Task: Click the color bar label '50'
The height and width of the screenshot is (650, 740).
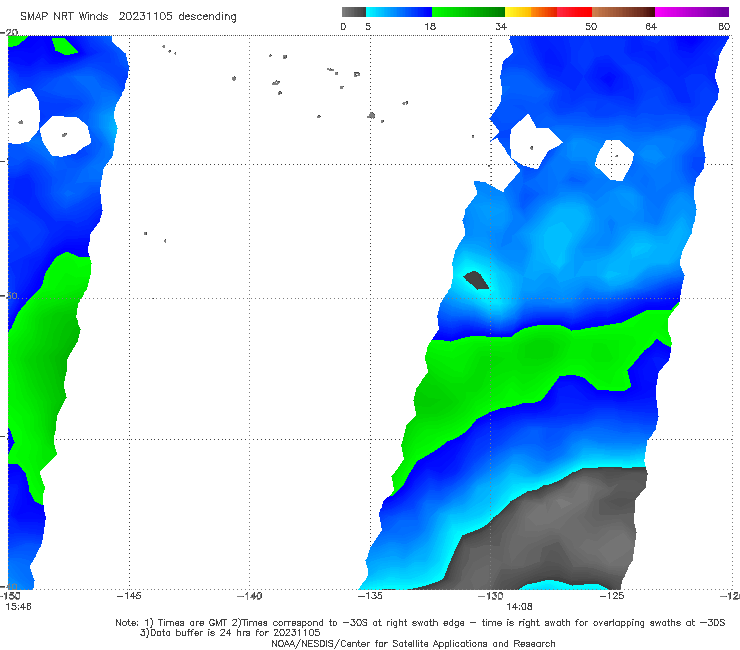Action: [x=591, y=27]
